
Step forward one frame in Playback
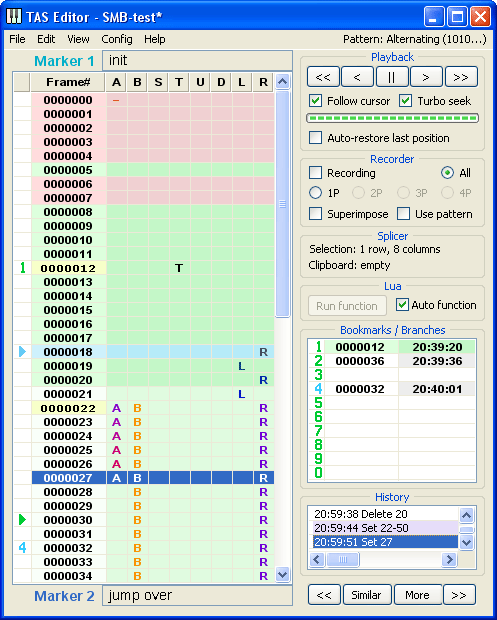pyautogui.click(x=426, y=77)
